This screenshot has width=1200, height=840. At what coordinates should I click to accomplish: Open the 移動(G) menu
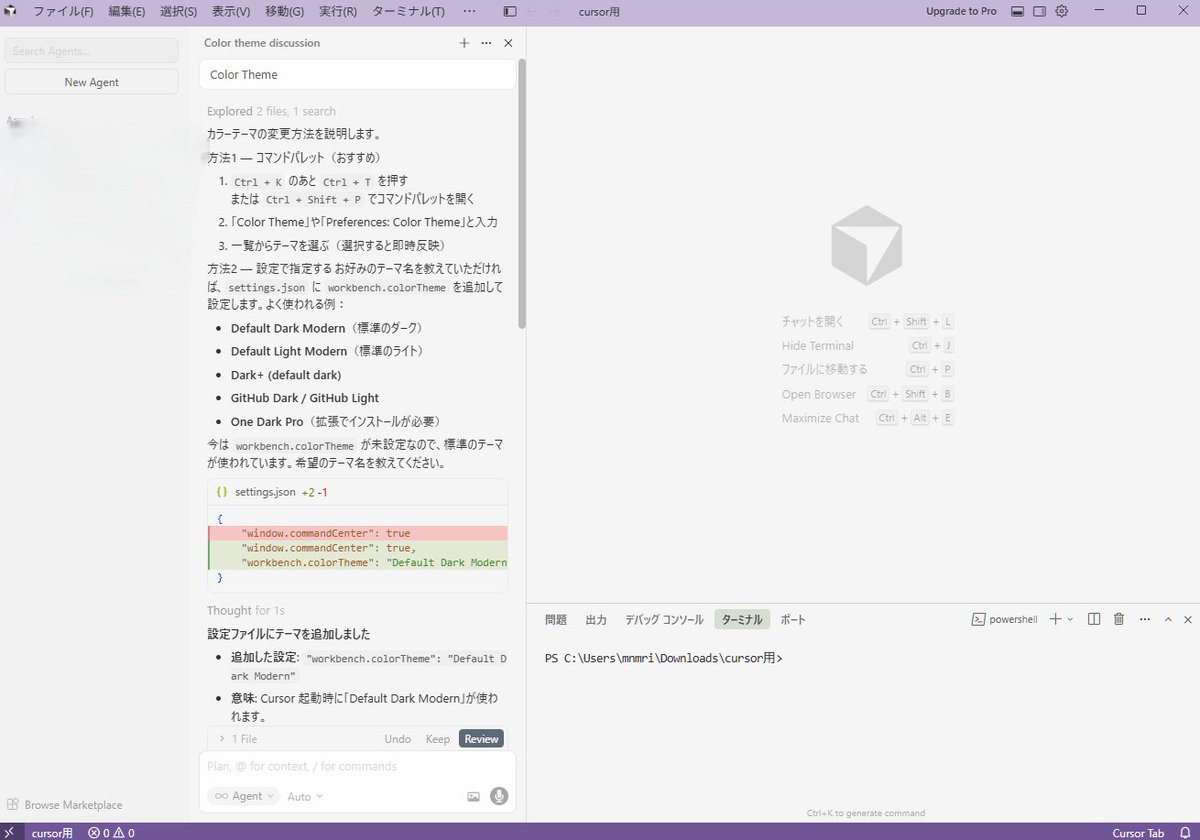[285, 11]
